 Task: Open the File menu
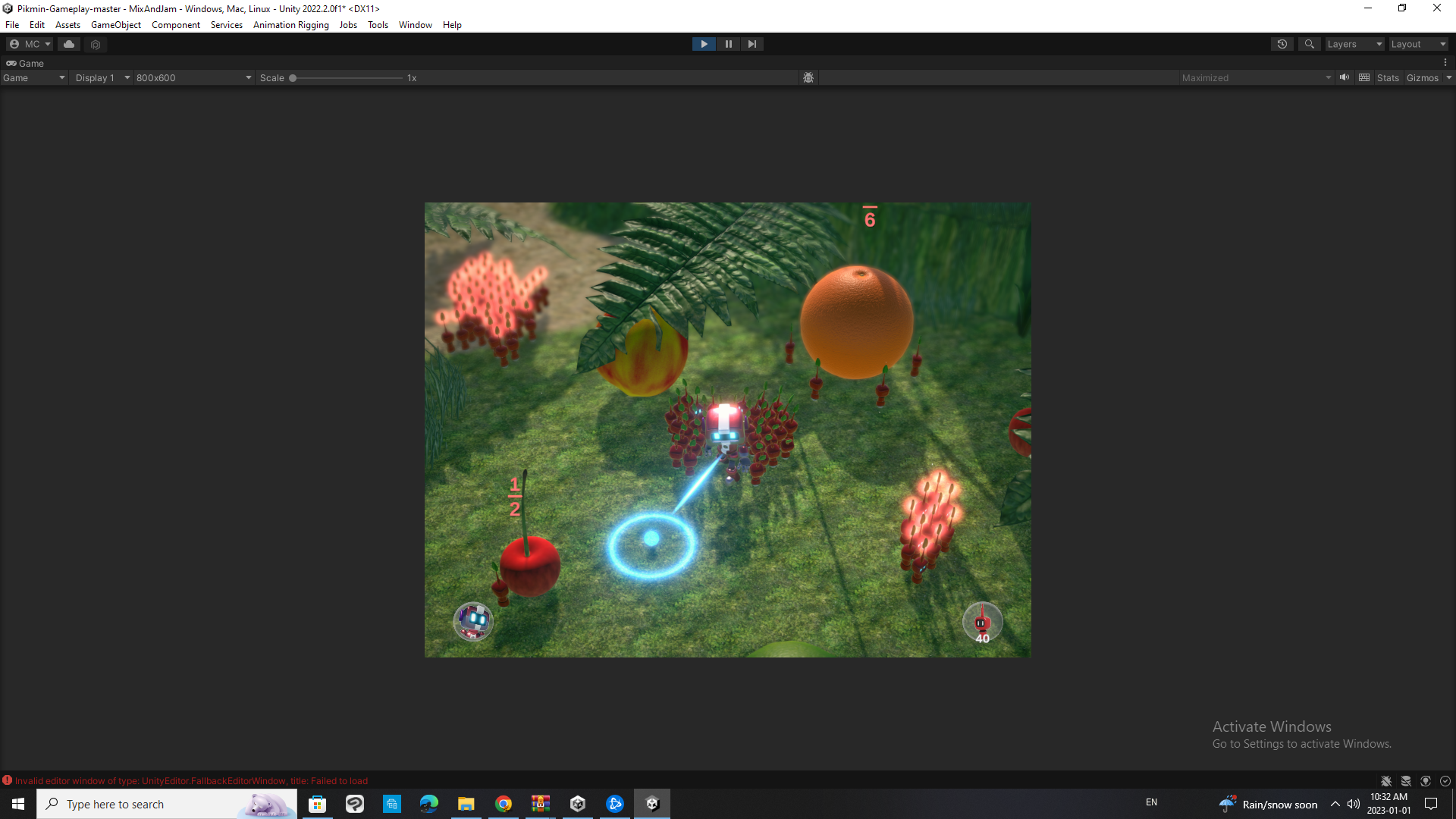[12, 25]
